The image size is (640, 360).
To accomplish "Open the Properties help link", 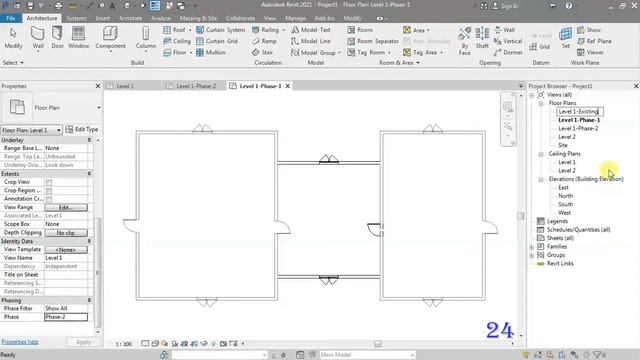I will pos(20,342).
